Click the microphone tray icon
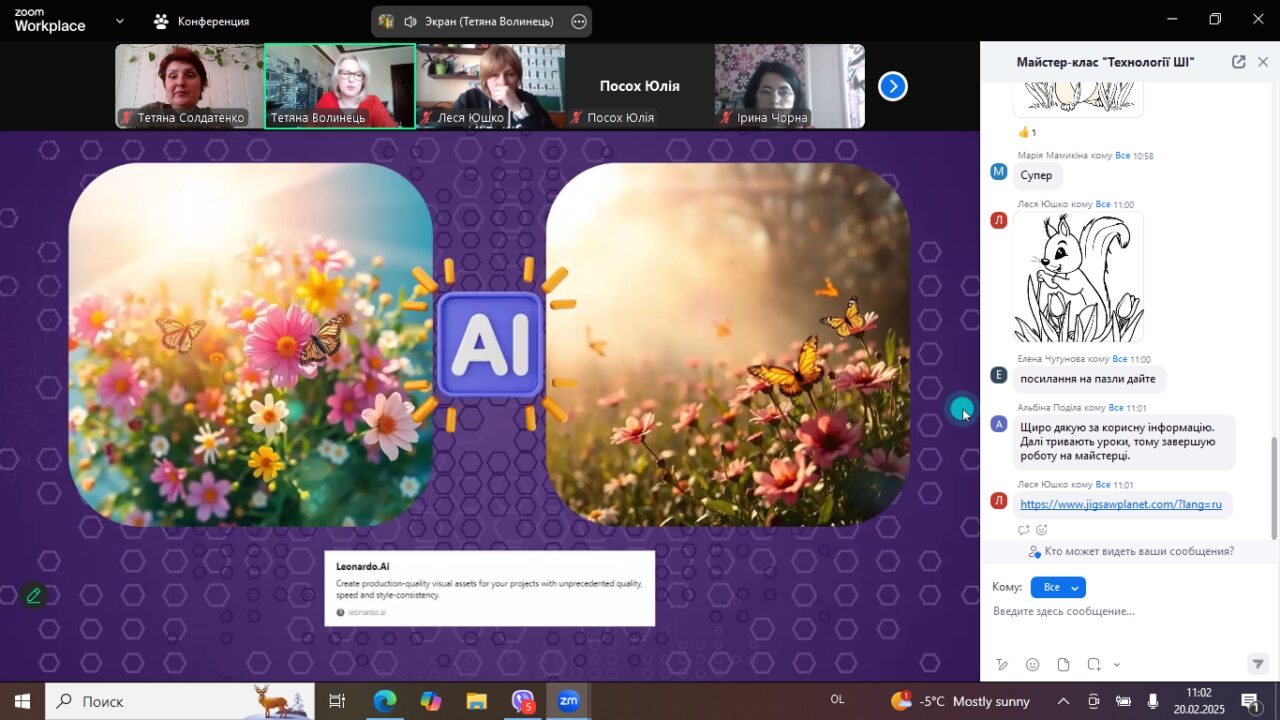The image size is (1280, 720). pos(1153,701)
